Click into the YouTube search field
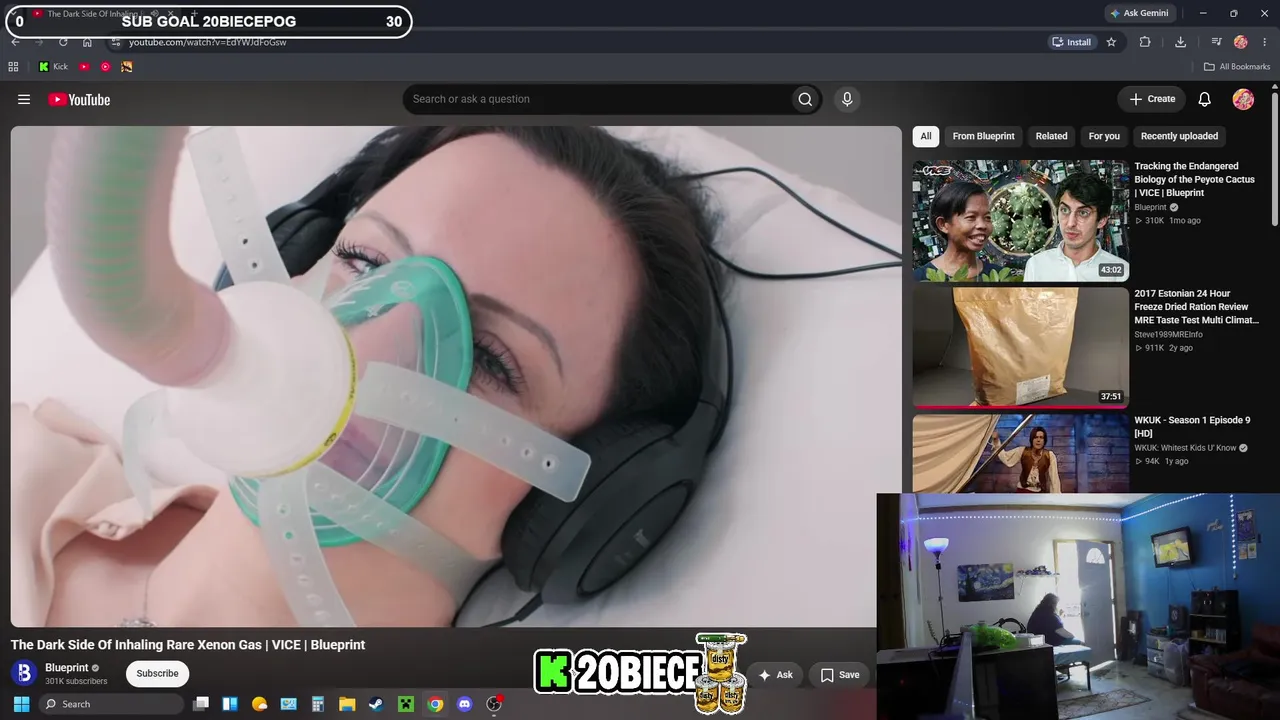1280x720 pixels. [597, 99]
